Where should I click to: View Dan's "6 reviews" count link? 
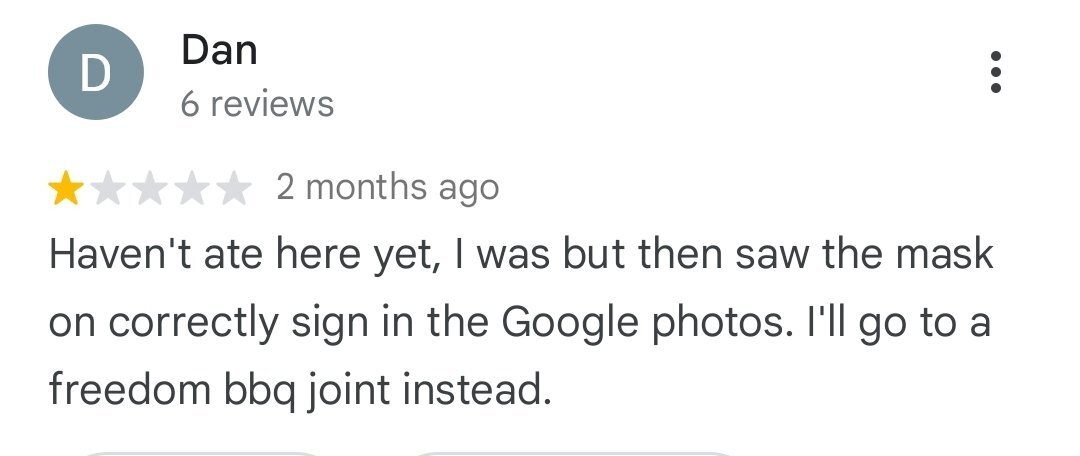257,103
